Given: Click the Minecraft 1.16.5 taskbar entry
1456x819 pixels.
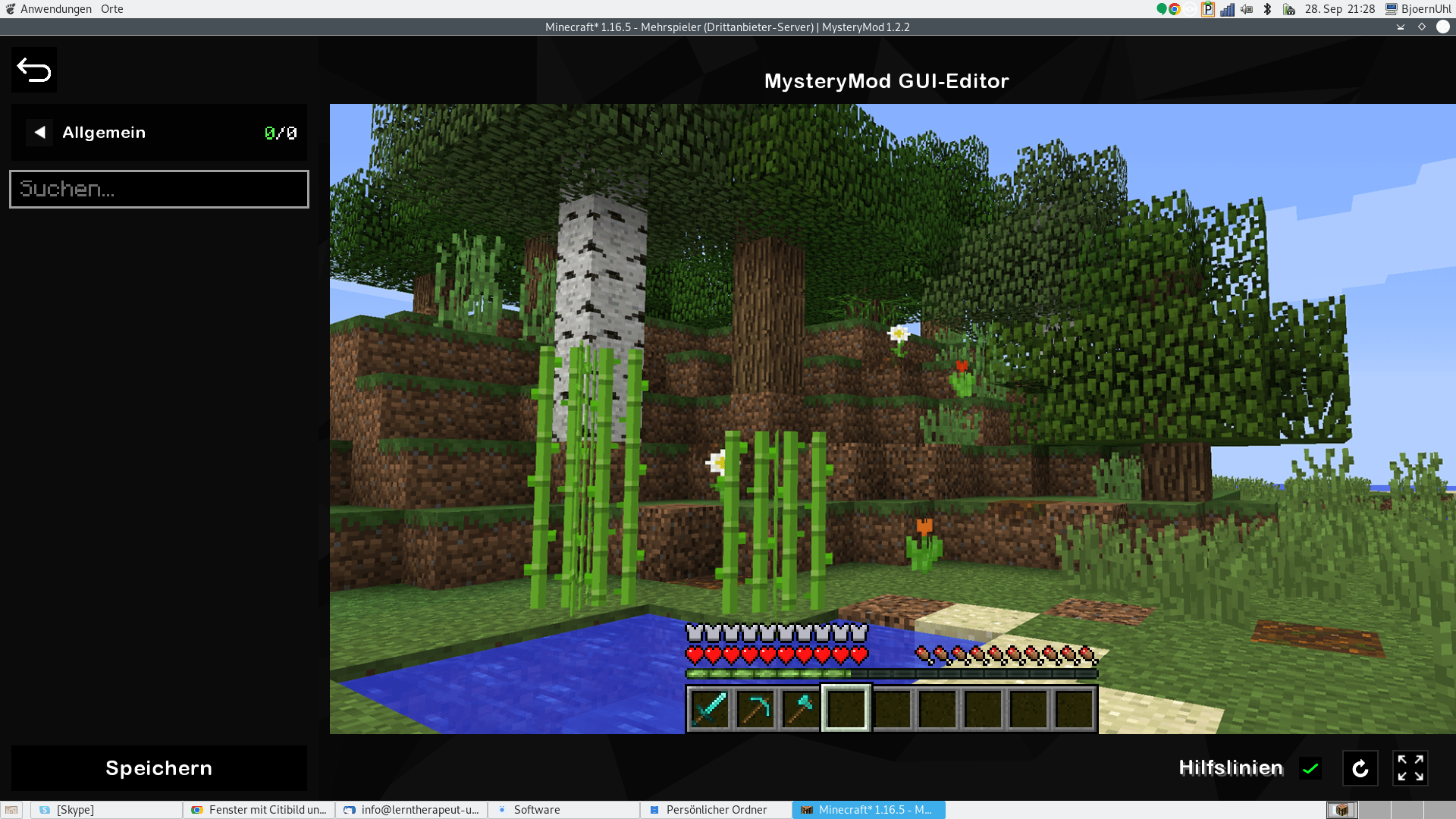Looking at the screenshot, I should pyautogui.click(x=868, y=810).
